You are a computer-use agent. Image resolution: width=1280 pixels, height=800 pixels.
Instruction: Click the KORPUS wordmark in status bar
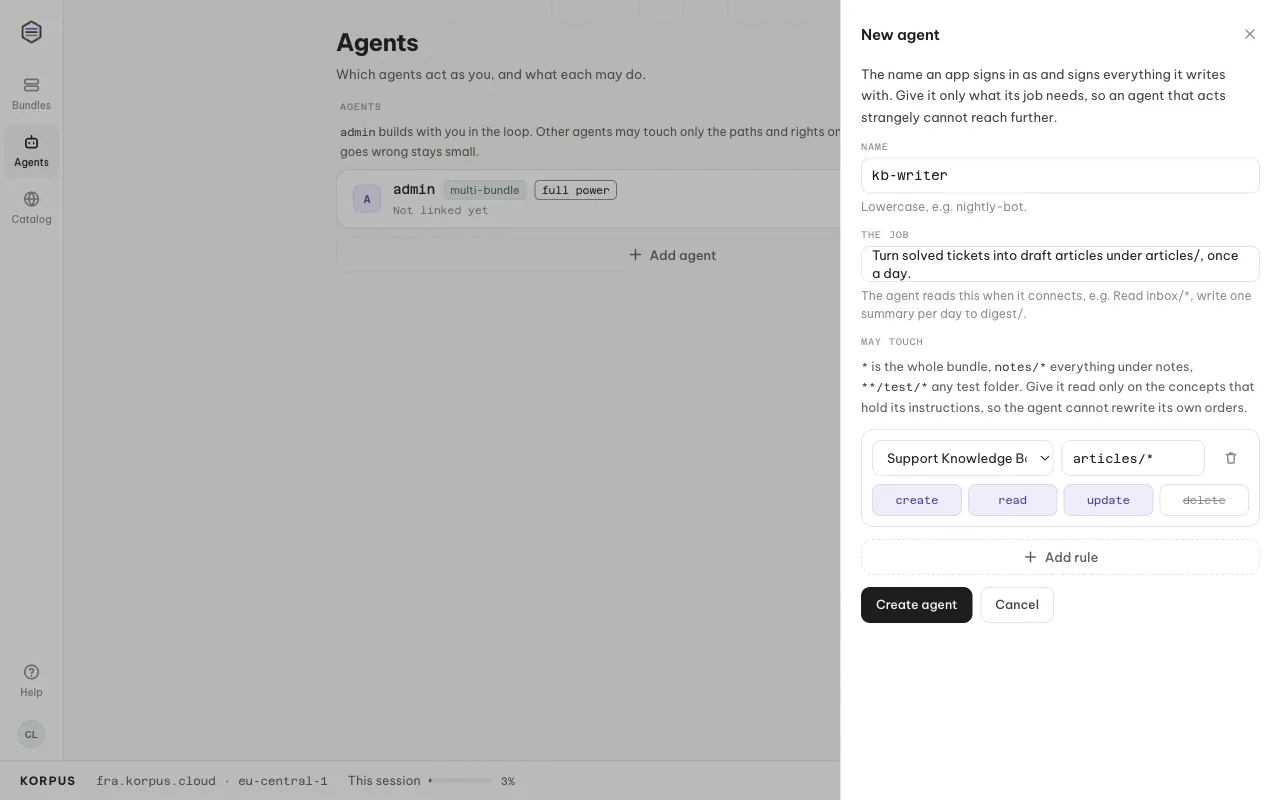48,781
